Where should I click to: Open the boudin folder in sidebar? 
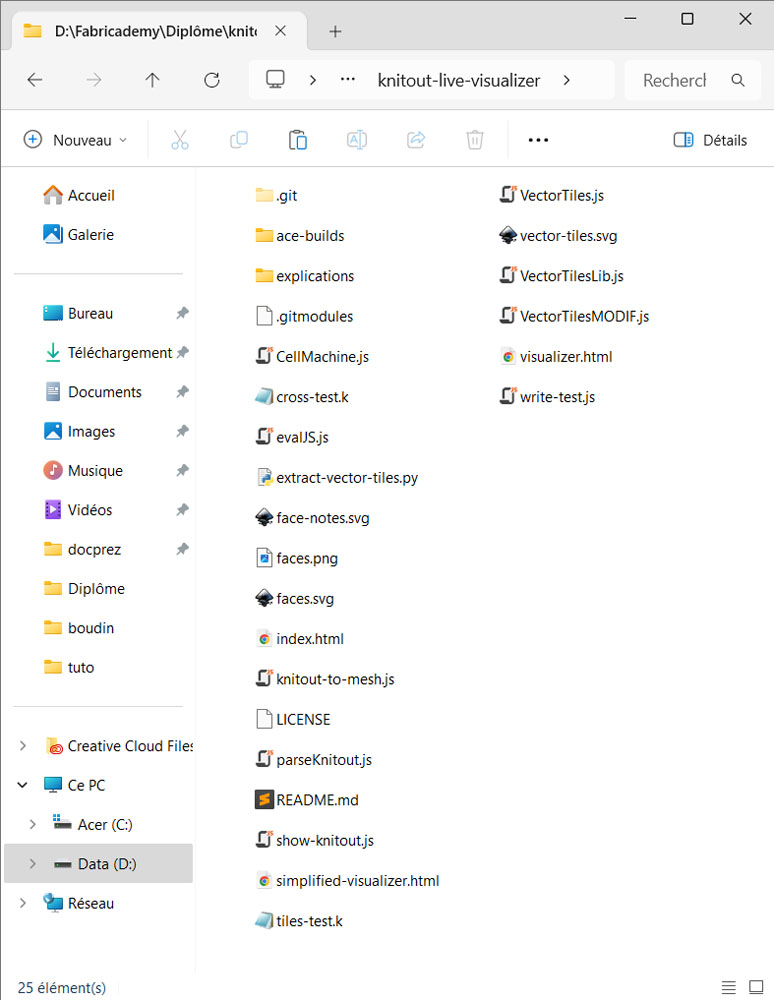(x=79, y=628)
